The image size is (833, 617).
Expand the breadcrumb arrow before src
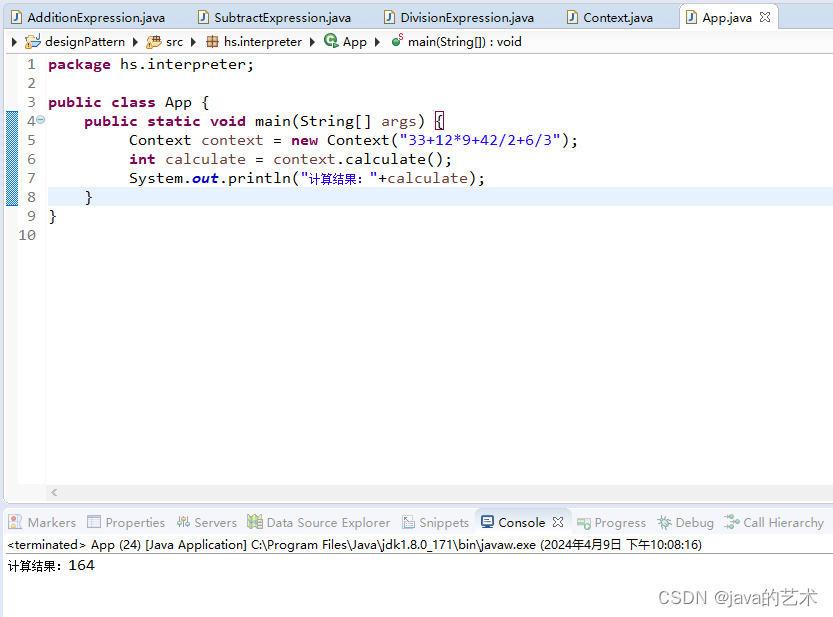click(135, 41)
